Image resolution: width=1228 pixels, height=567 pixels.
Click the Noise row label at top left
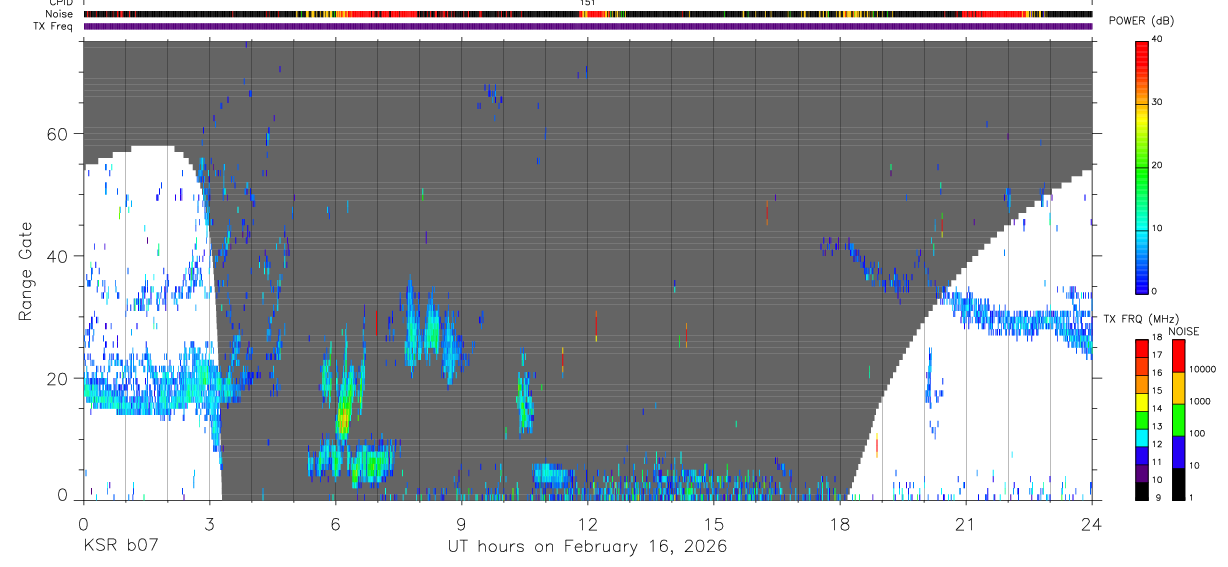pos(59,14)
